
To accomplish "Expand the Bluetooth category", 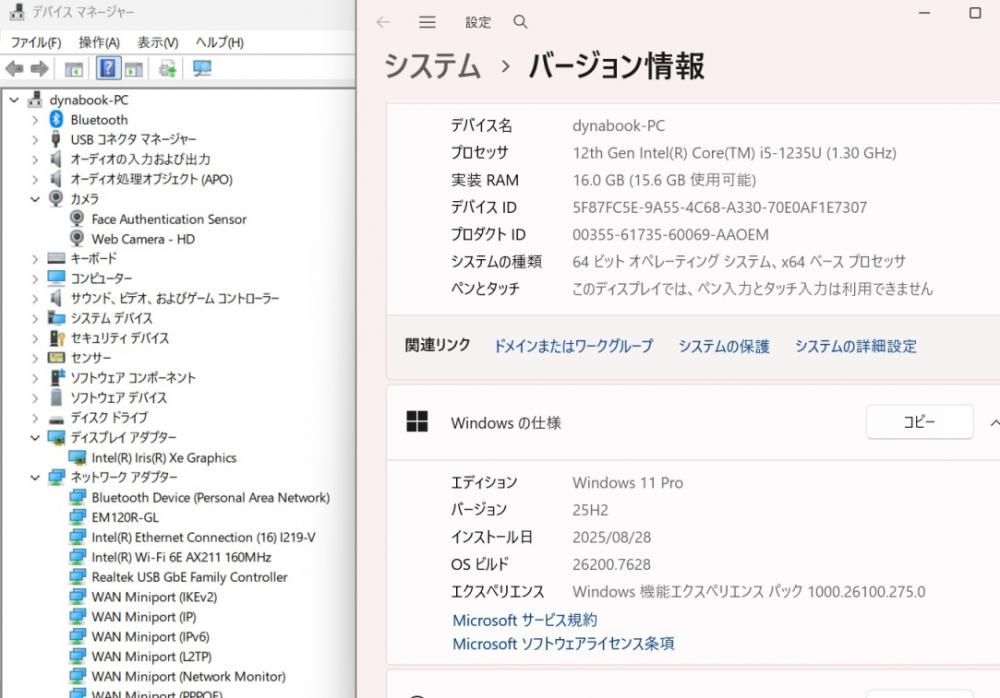I will coord(35,120).
